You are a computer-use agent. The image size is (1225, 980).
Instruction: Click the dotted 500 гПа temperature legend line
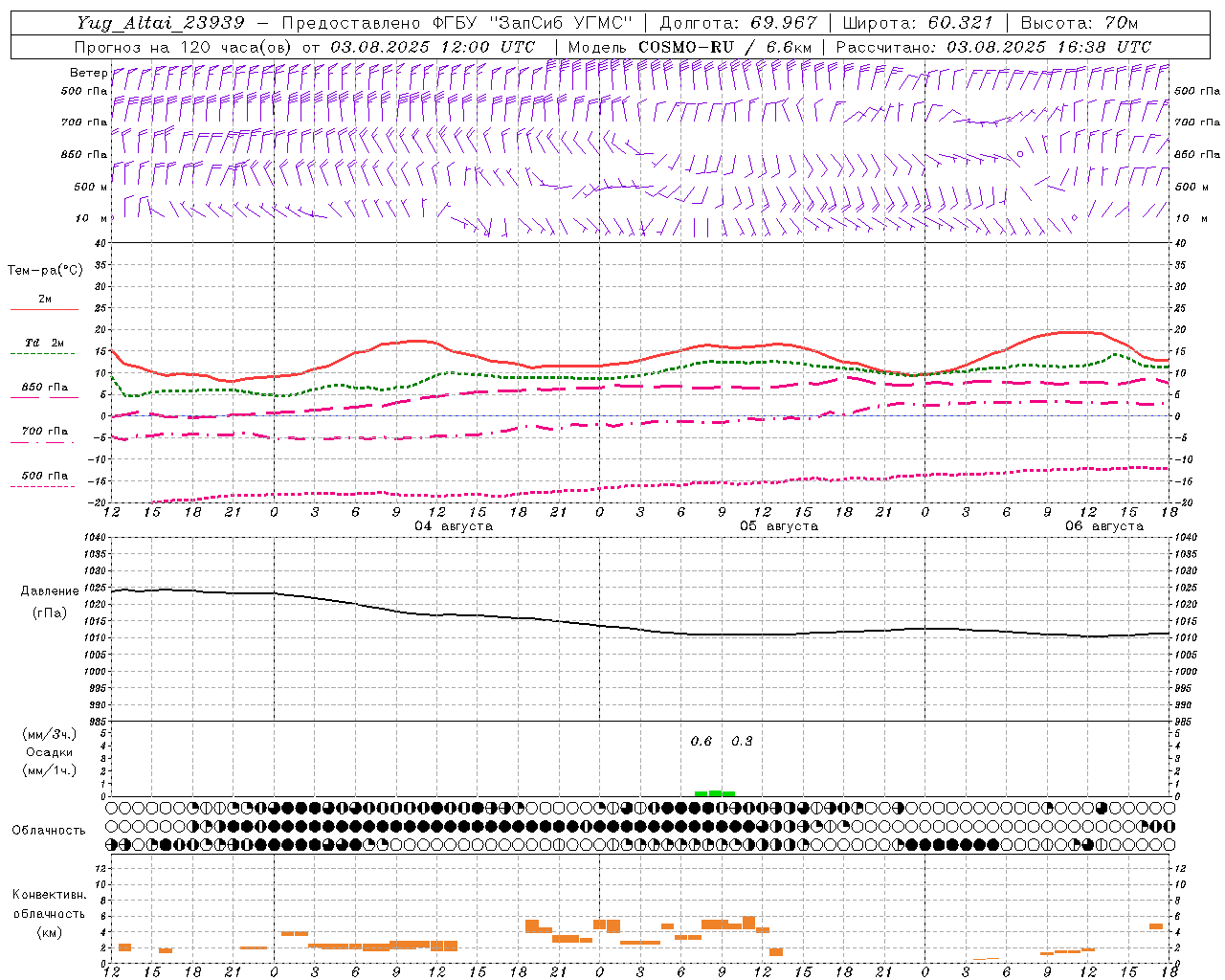[x=43, y=486]
